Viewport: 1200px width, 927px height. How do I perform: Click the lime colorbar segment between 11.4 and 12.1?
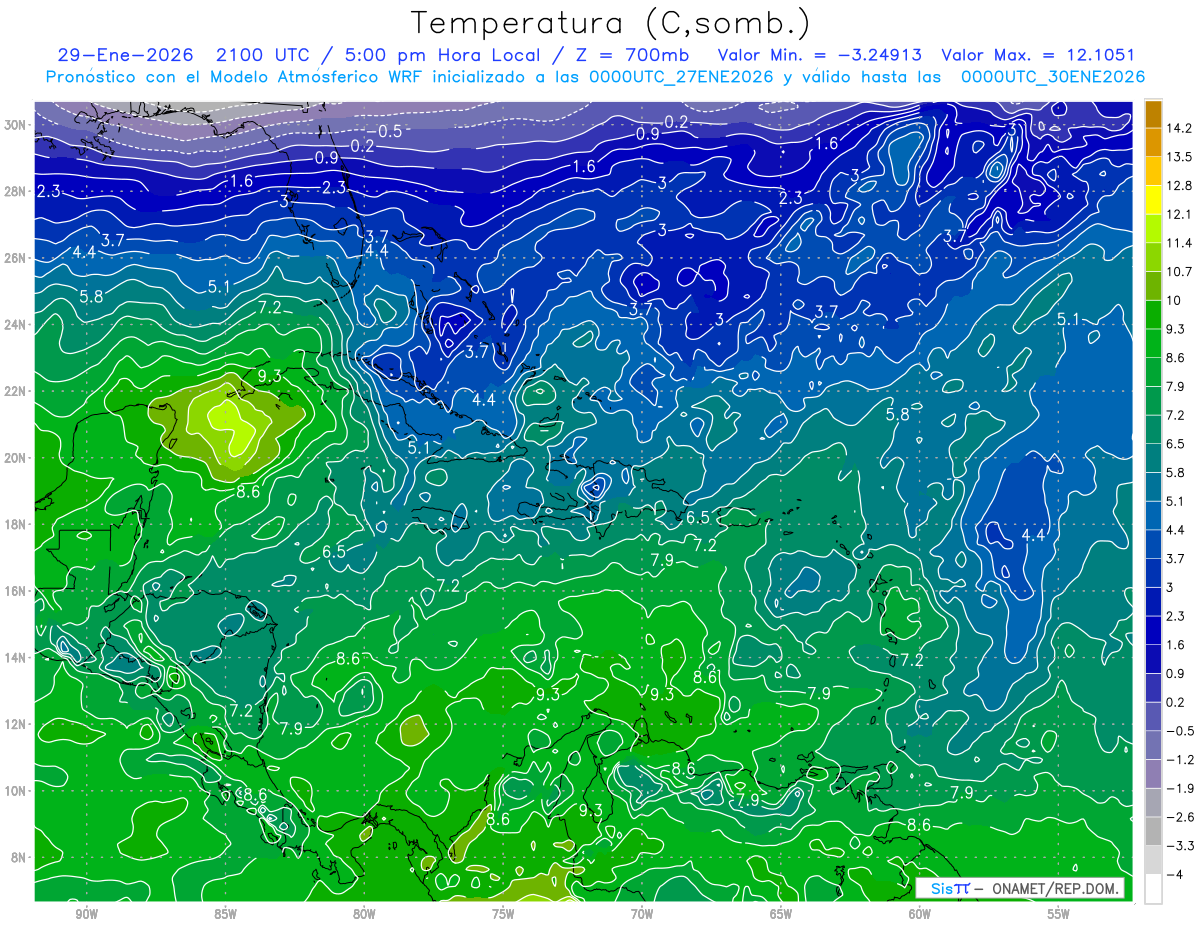(1153, 229)
